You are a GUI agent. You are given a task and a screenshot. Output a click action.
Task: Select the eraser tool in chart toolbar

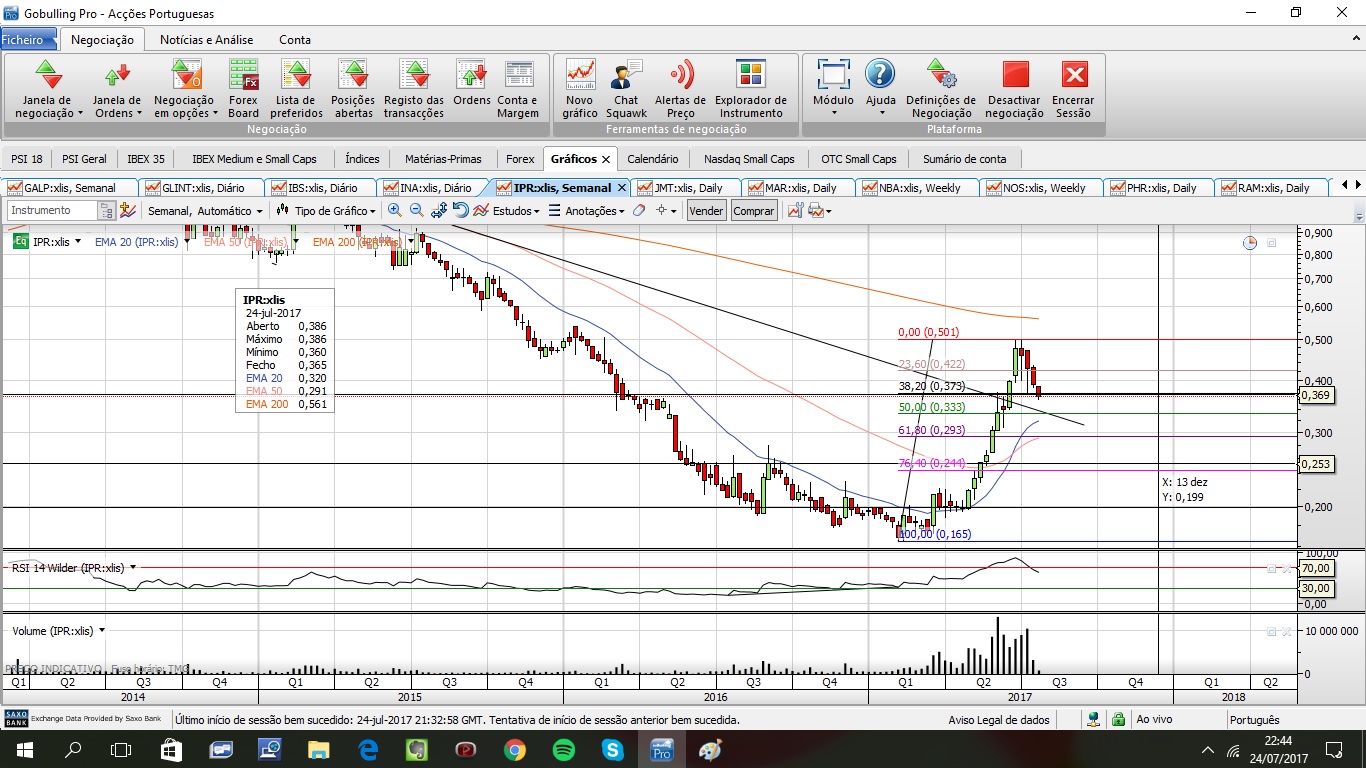tap(639, 211)
